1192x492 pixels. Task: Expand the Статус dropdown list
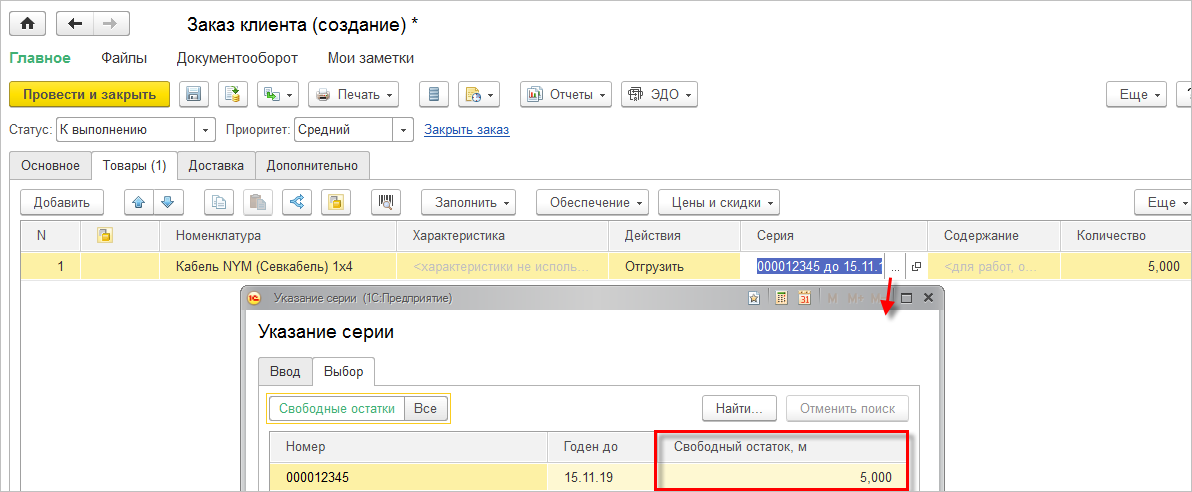pyautogui.click(x=206, y=130)
